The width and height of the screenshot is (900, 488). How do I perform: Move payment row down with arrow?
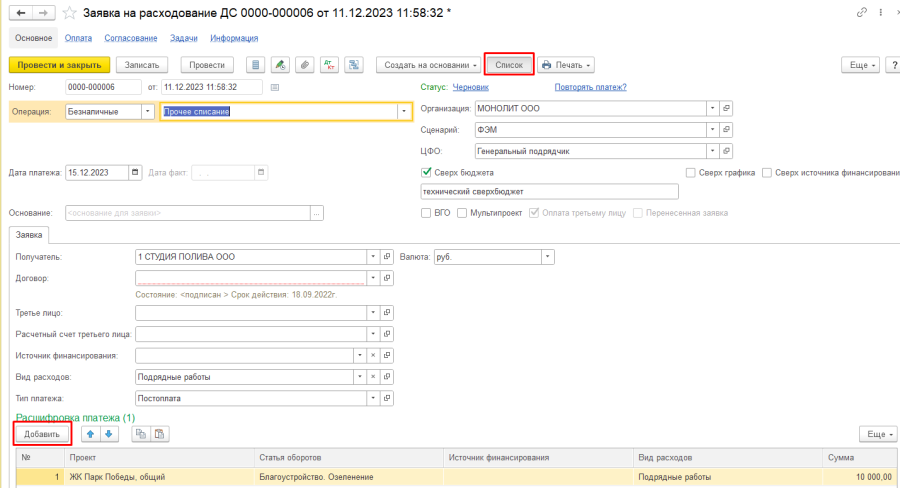[109, 433]
